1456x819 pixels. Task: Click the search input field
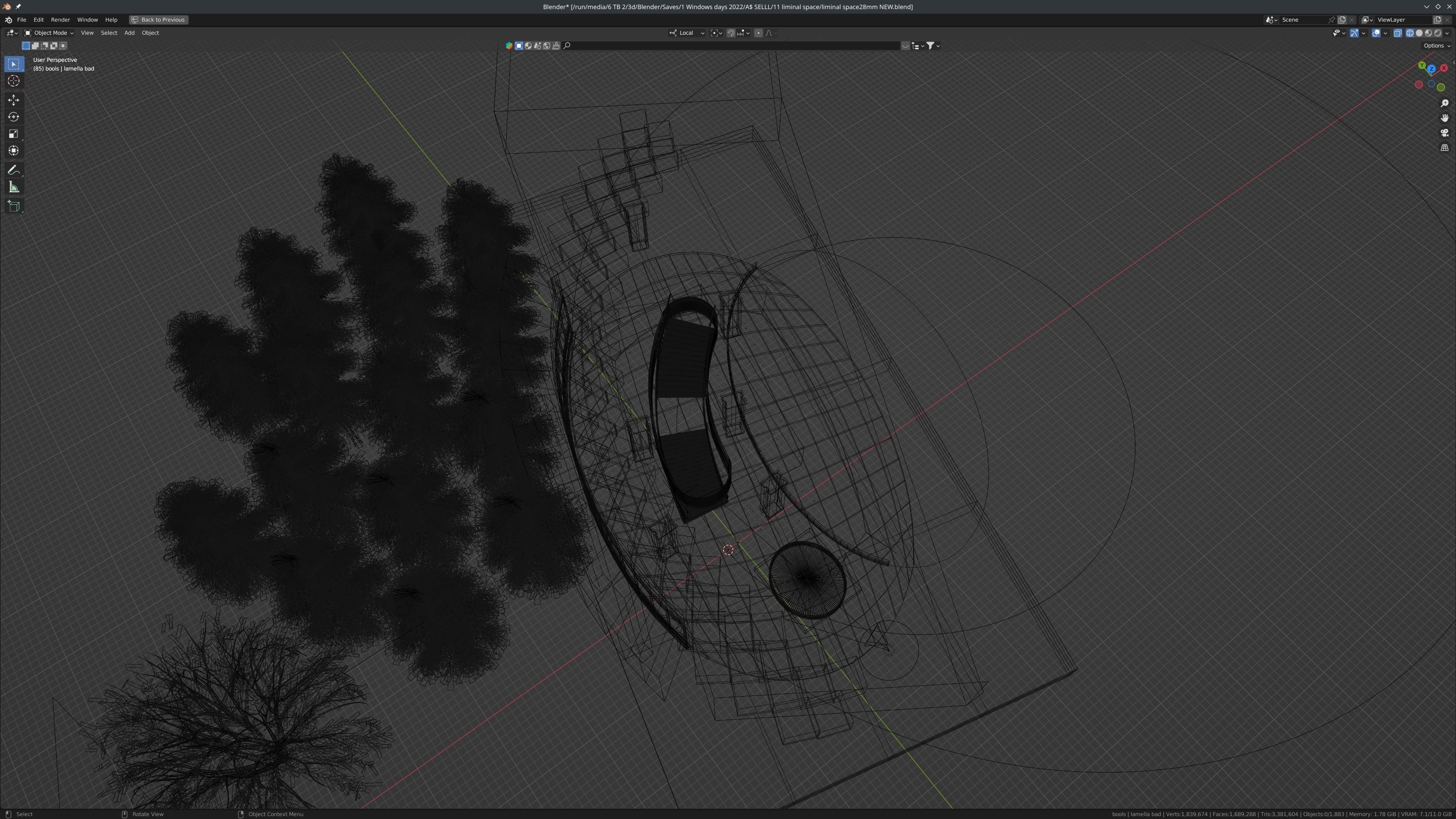pyautogui.click(x=735, y=46)
